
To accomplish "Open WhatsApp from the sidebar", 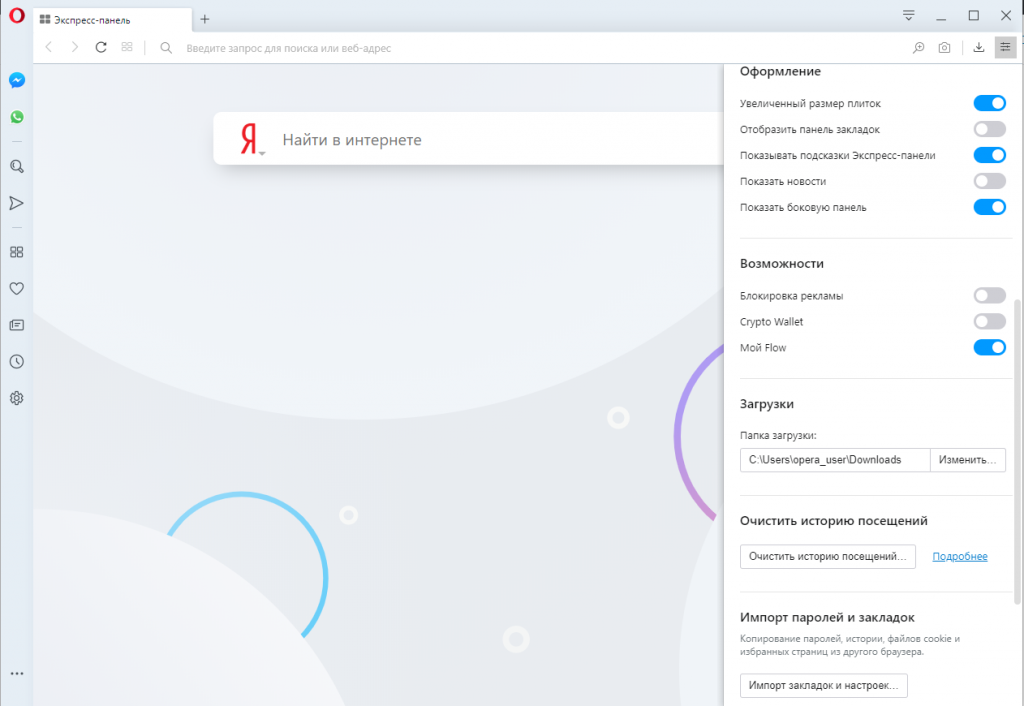I will 16,117.
